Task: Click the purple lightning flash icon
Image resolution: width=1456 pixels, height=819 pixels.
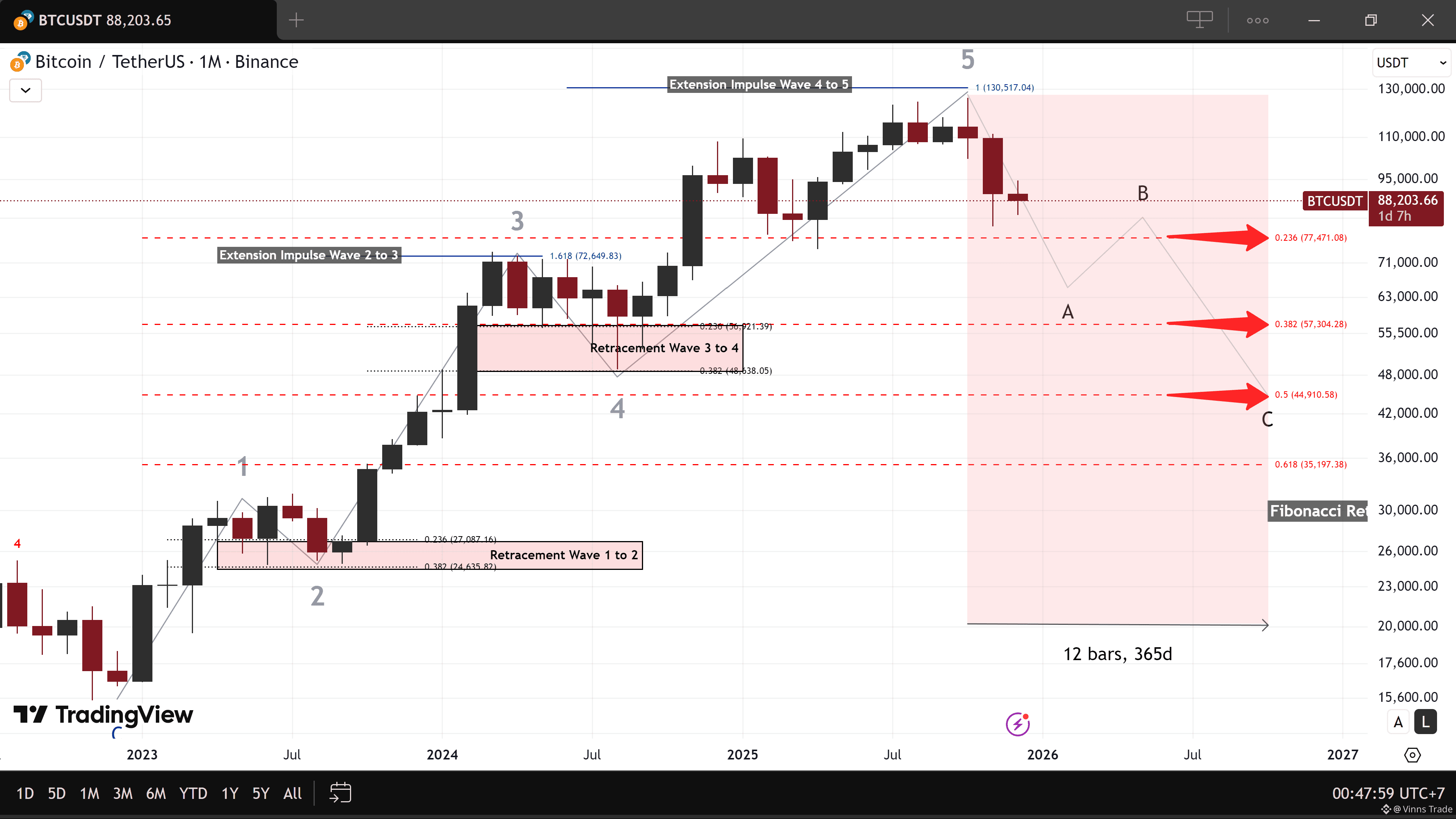Action: pos(1017,724)
